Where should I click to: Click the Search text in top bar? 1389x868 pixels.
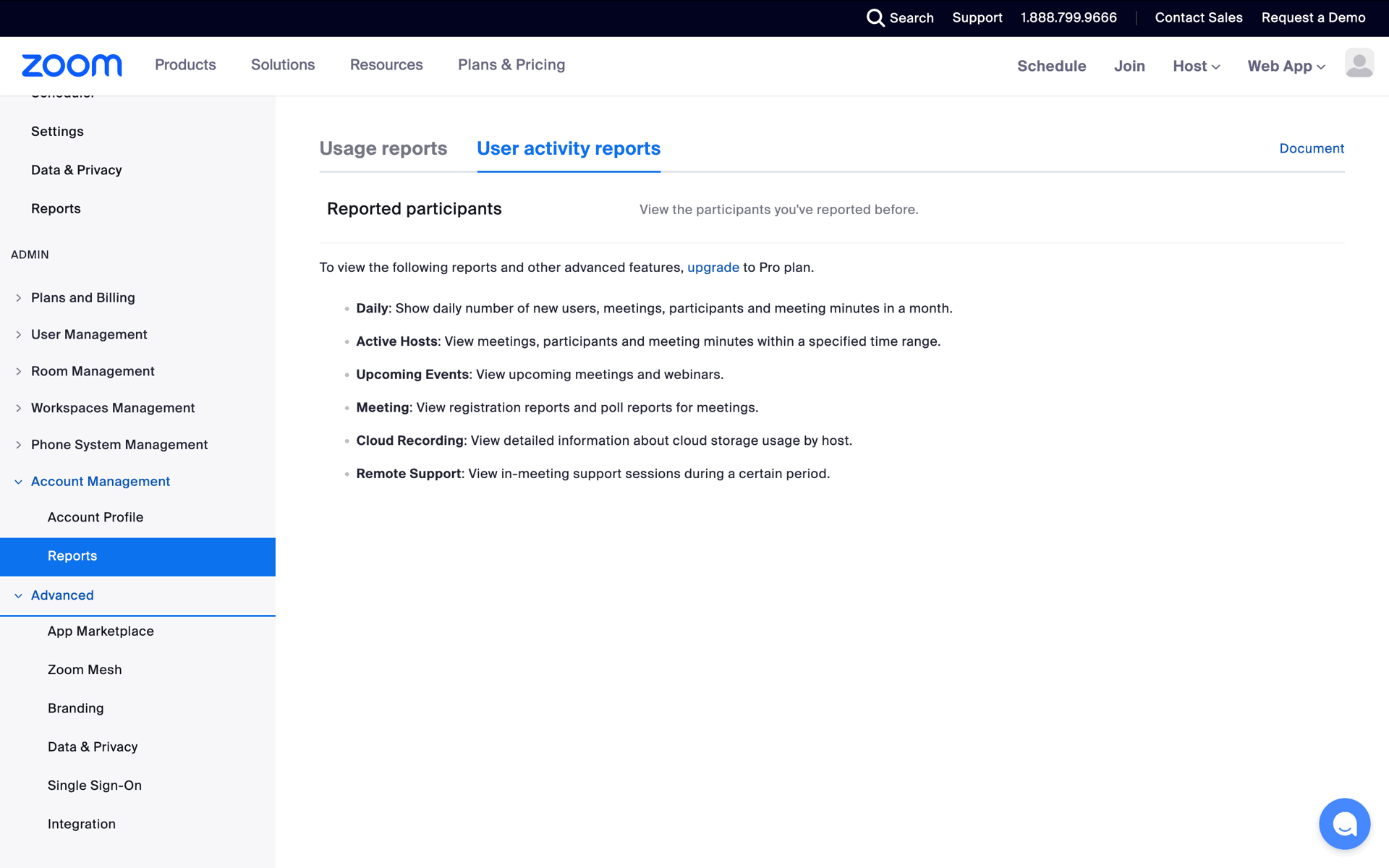[912, 18]
